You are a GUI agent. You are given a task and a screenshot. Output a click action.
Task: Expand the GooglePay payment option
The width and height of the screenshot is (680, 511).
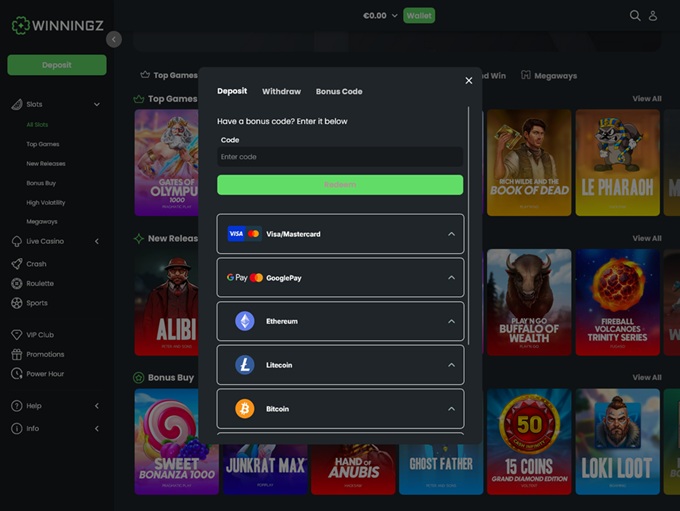click(340, 277)
